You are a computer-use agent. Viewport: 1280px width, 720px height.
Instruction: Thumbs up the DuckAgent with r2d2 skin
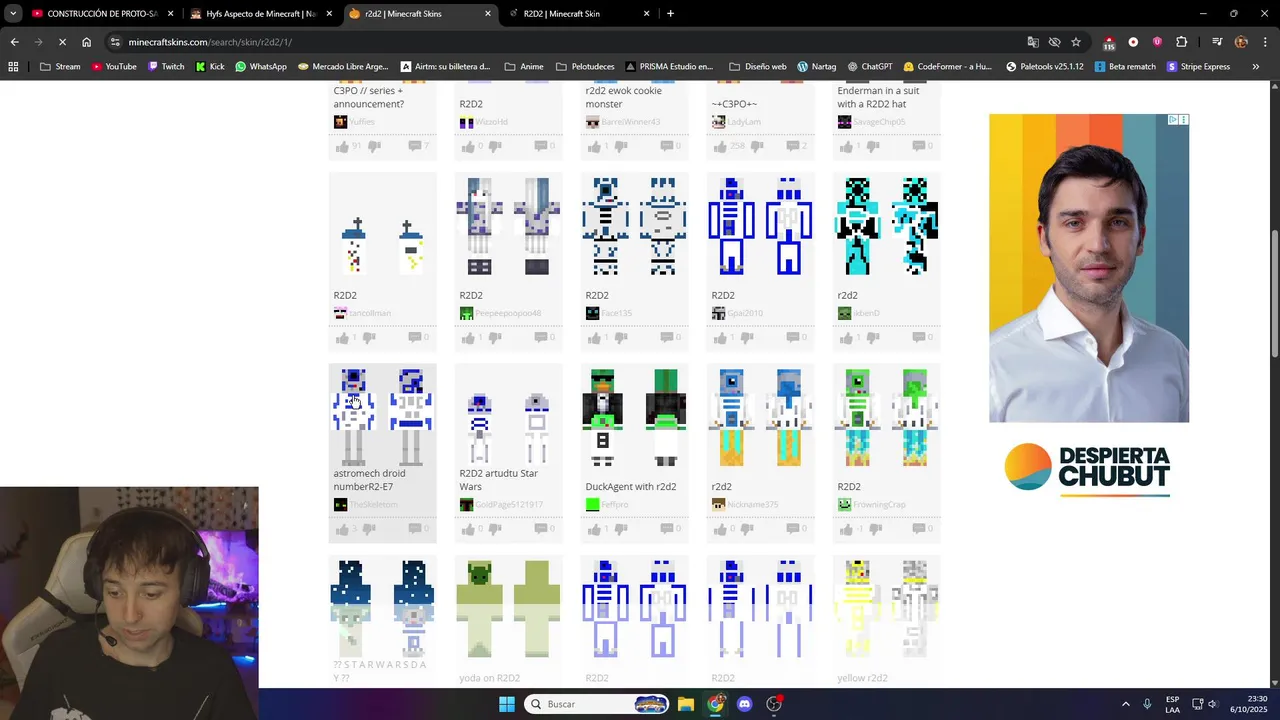(x=594, y=529)
